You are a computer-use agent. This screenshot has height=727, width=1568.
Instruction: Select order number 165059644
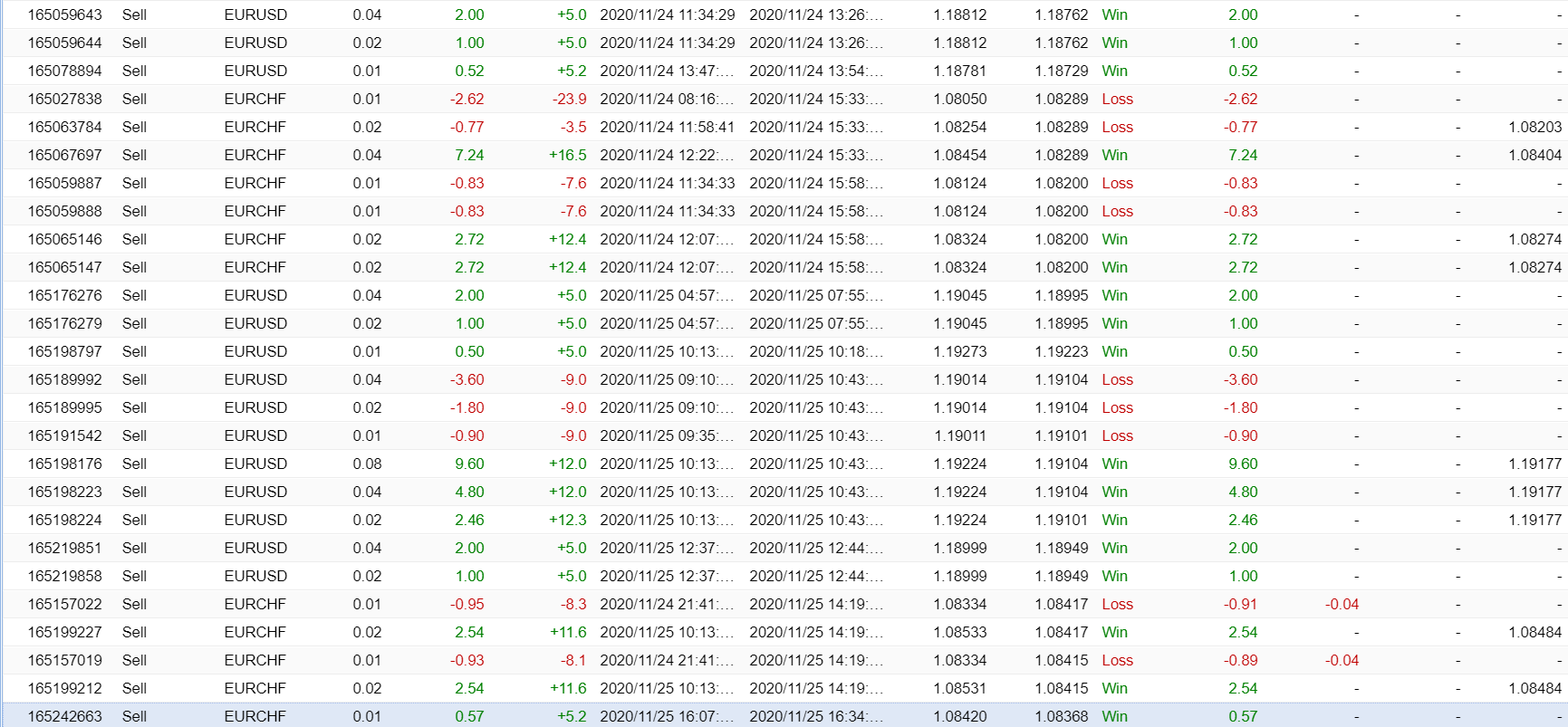(64, 43)
